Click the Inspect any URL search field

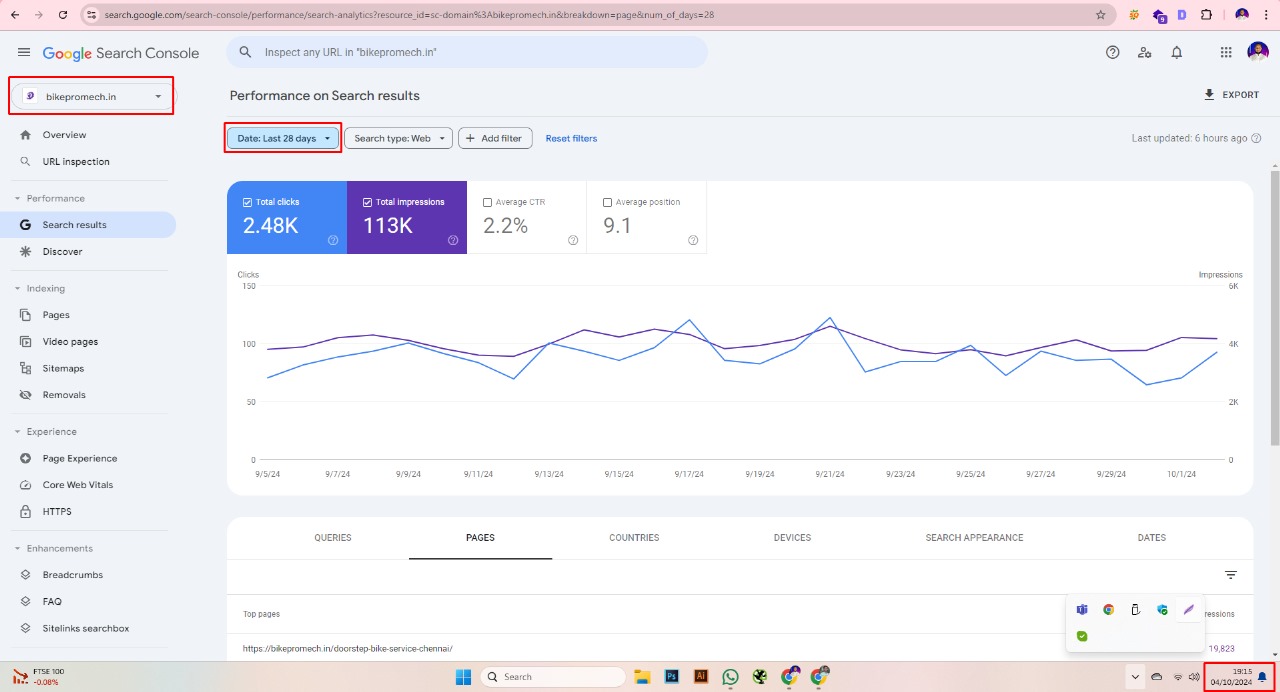point(467,52)
